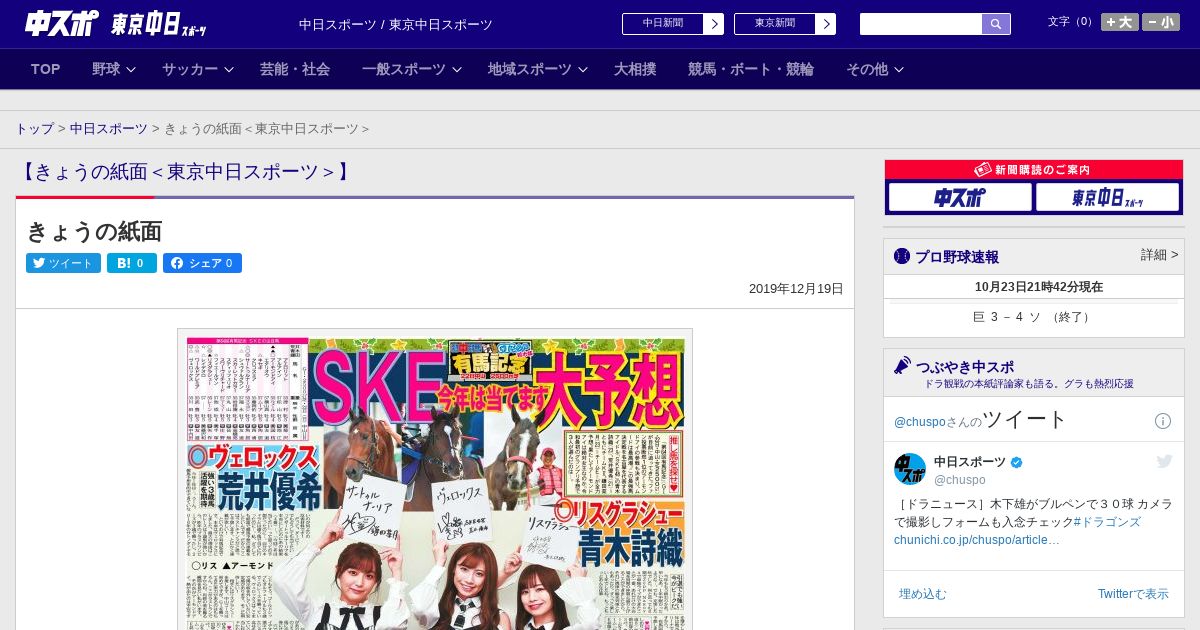Expand the 一般スポーツ menu
The image size is (1200, 630).
412,69
